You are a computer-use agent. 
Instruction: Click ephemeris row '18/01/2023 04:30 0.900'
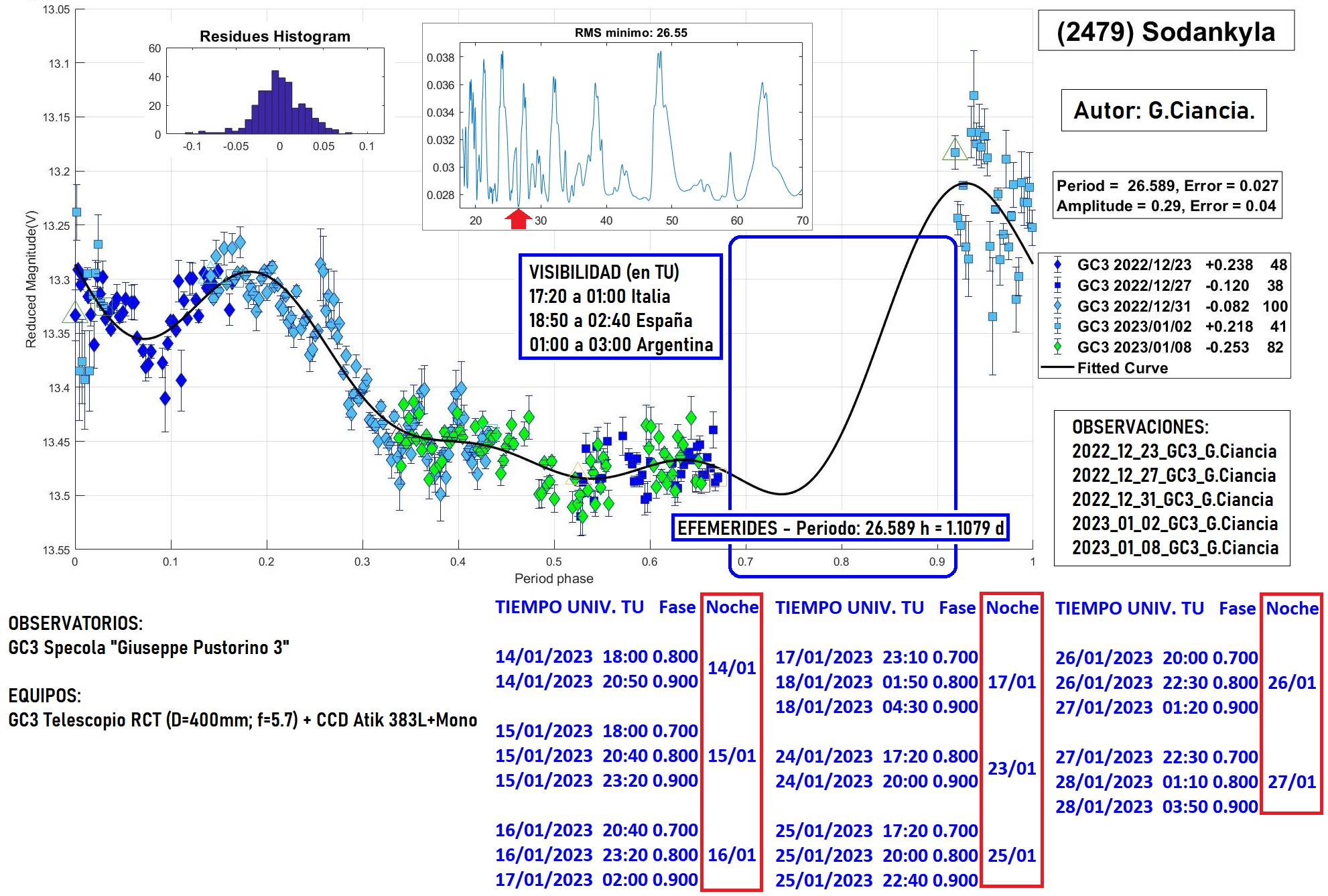click(x=876, y=707)
